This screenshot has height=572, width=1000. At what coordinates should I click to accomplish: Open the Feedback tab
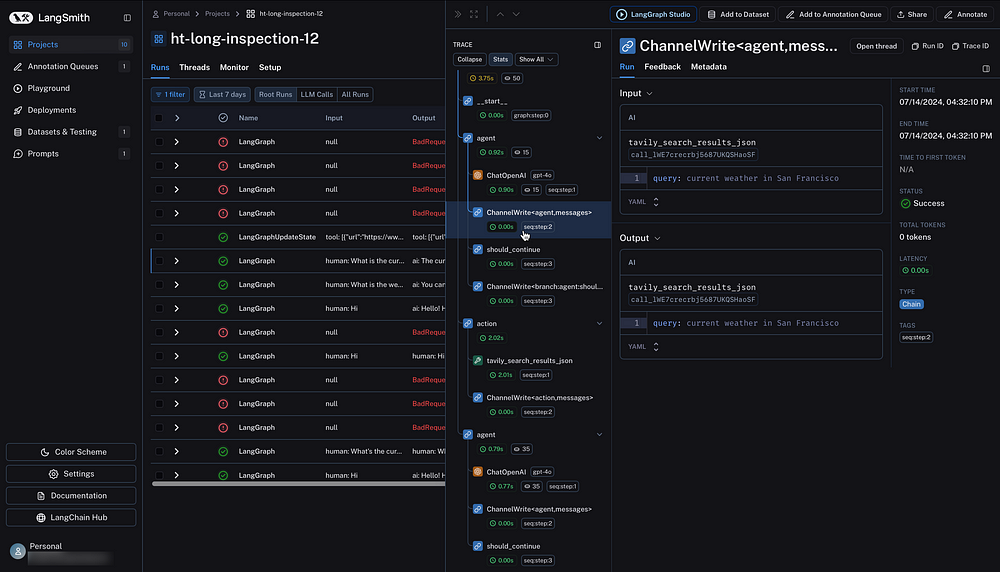click(662, 66)
